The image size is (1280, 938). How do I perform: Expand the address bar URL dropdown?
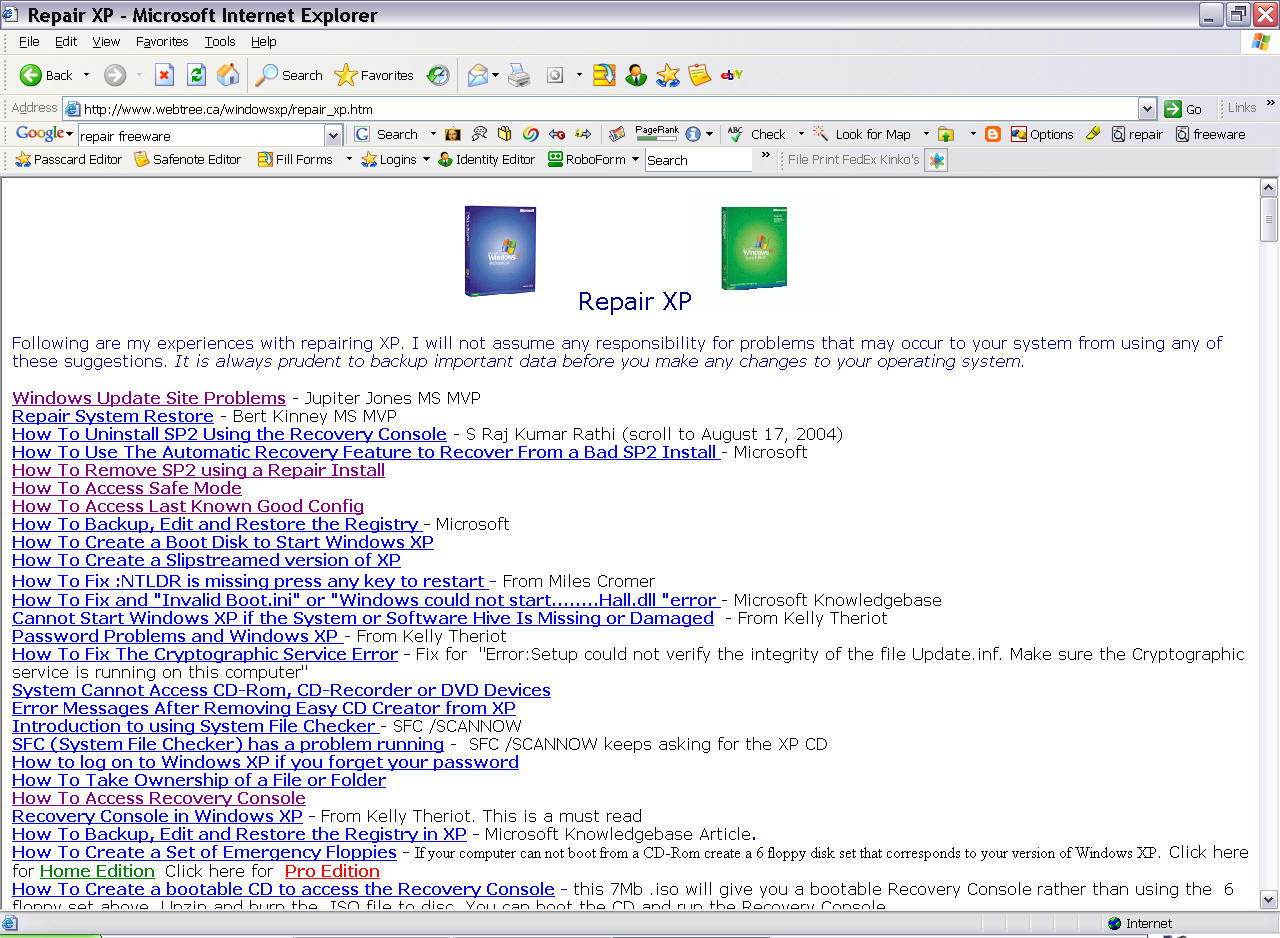point(1147,108)
